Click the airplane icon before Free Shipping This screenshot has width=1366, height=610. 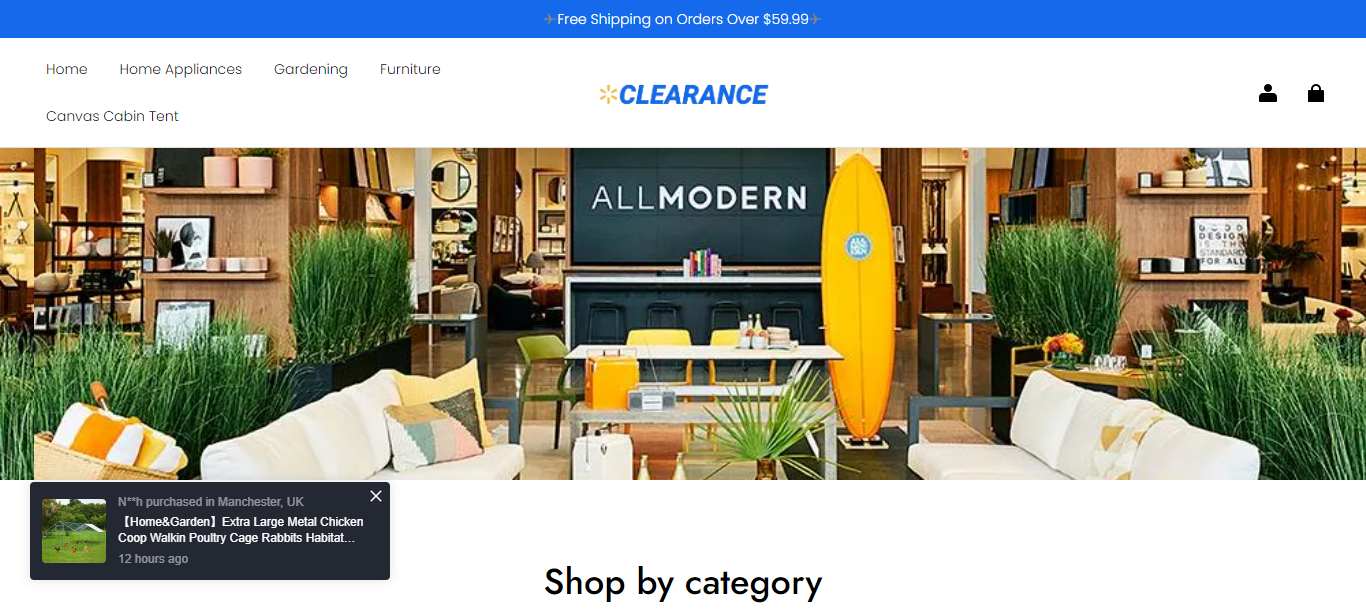point(550,19)
